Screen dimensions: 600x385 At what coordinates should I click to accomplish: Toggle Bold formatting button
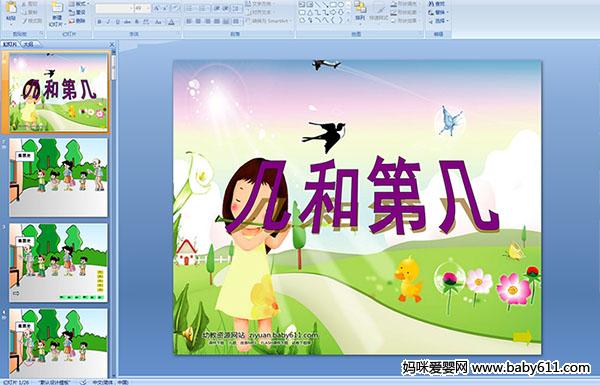pos(99,22)
